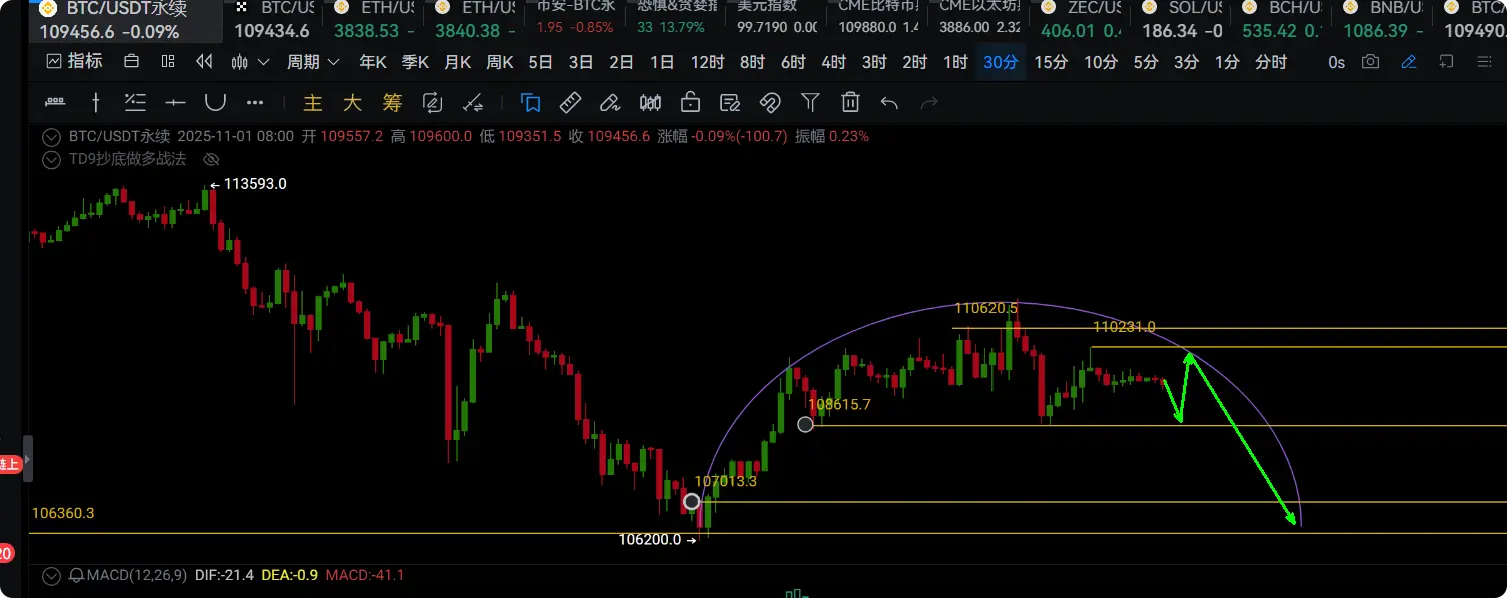Toggle the 筹 chip distribution indicator
Screen dimensions: 1507x598
click(x=392, y=102)
